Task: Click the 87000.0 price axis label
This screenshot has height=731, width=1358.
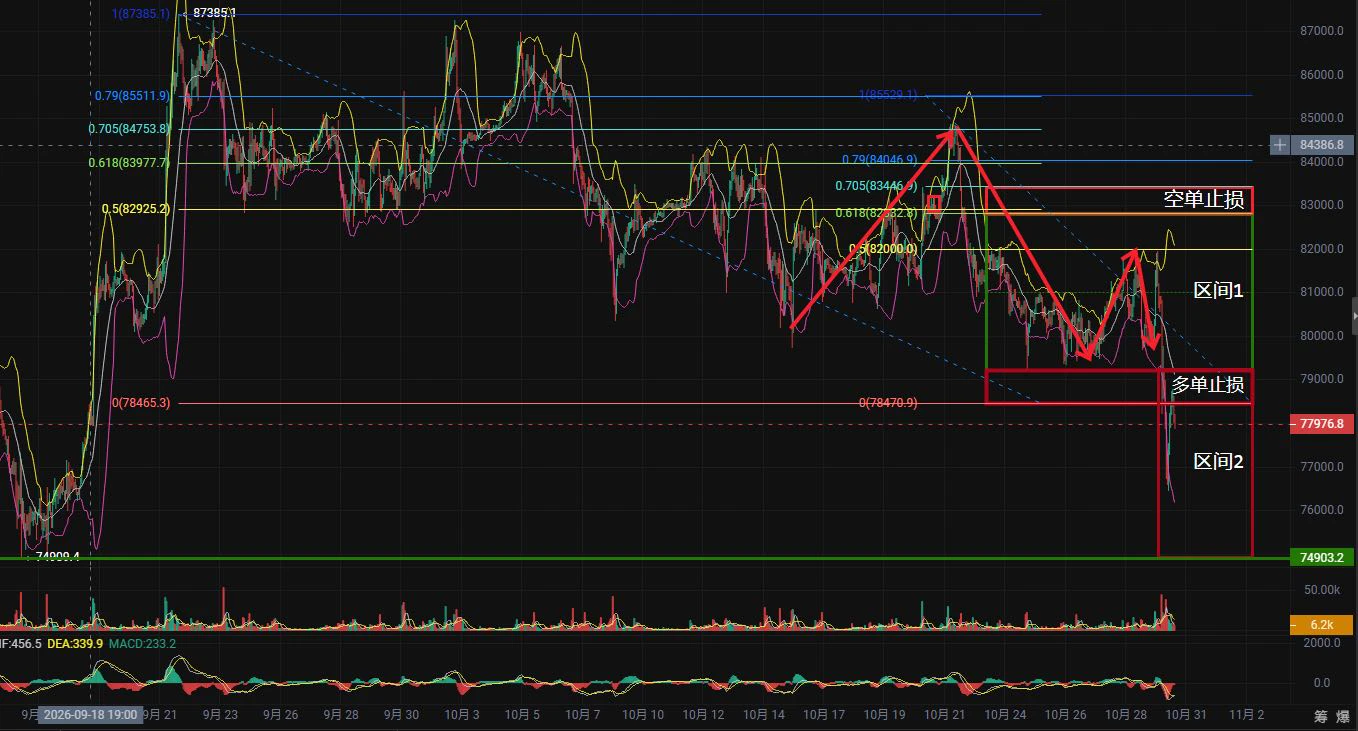Action: [1321, 31]
